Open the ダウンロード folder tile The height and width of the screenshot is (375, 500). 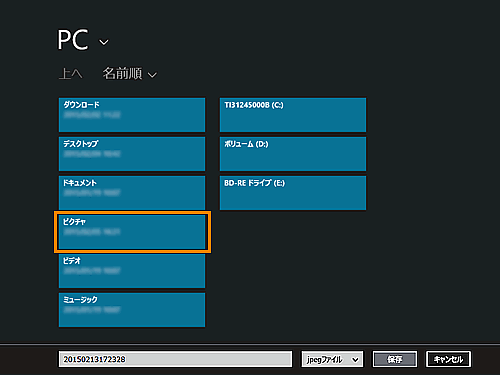click(x=132, y=115)
